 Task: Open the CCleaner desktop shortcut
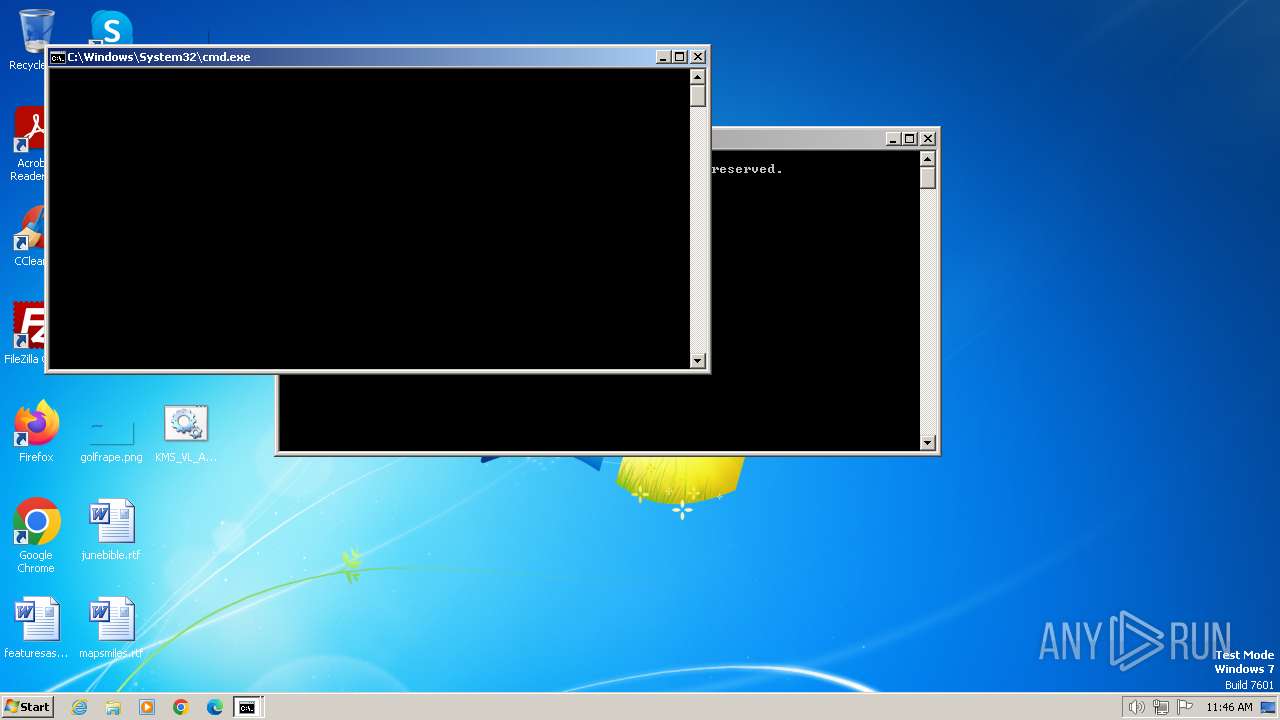click(30, 236)
